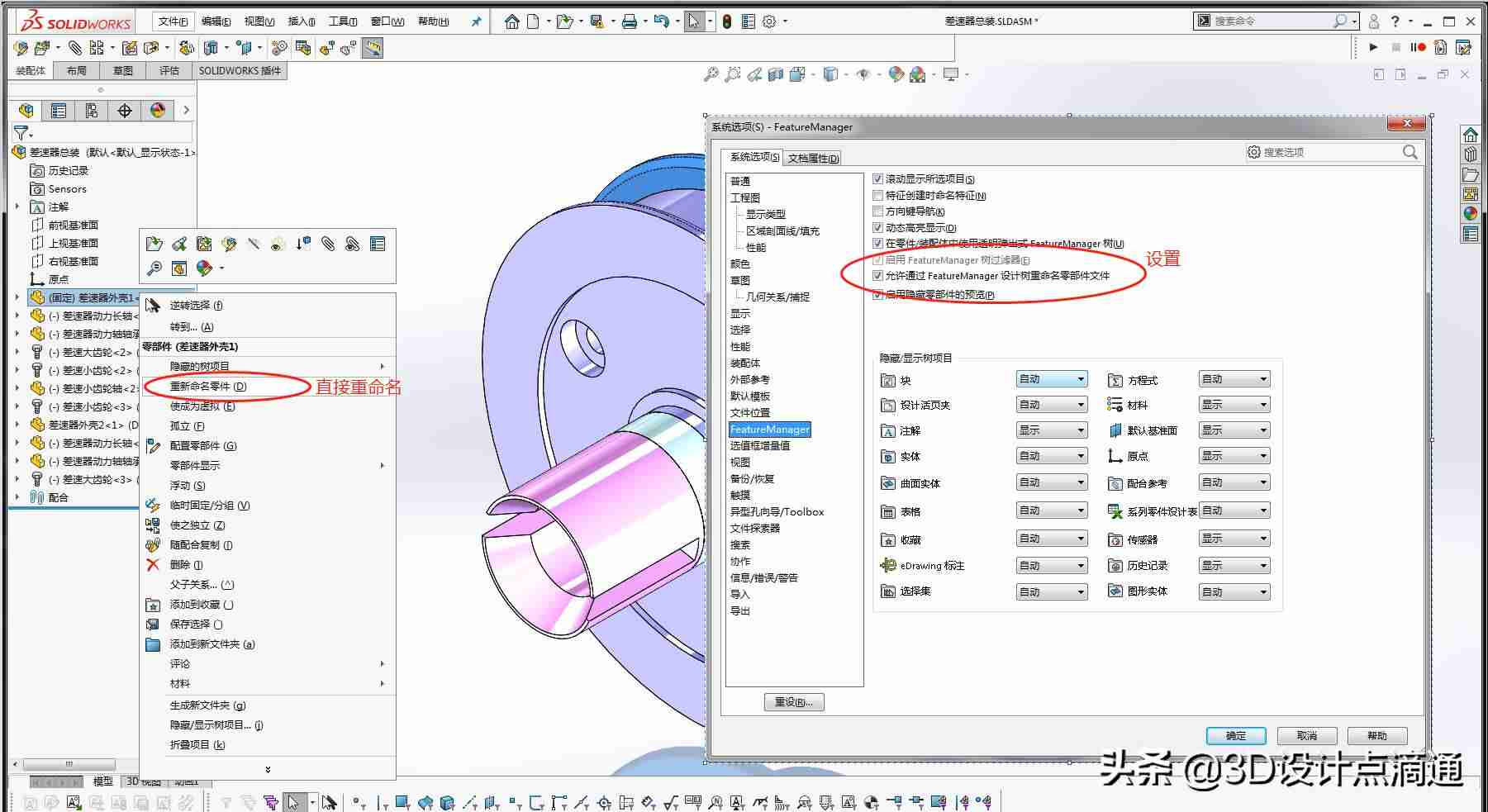The image size is (1488, 812).
Task: Open the 文件 menu
Action: click(173, 21)
